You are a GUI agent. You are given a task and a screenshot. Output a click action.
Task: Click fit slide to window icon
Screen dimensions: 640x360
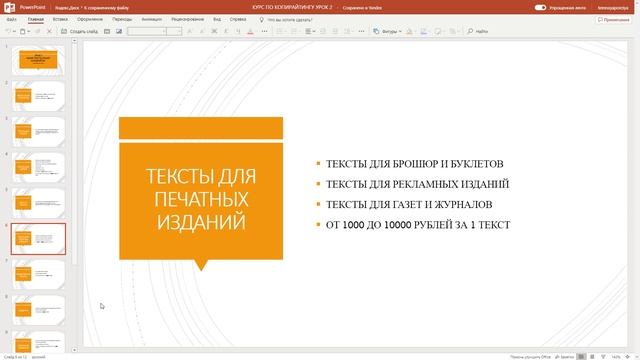pyautogui.click(x=627, y=357)
